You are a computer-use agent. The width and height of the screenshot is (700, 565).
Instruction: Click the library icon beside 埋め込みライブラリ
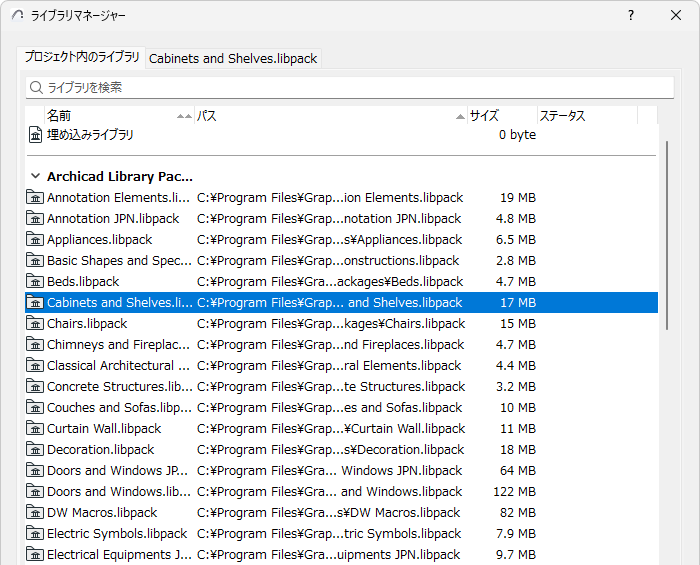35,135
